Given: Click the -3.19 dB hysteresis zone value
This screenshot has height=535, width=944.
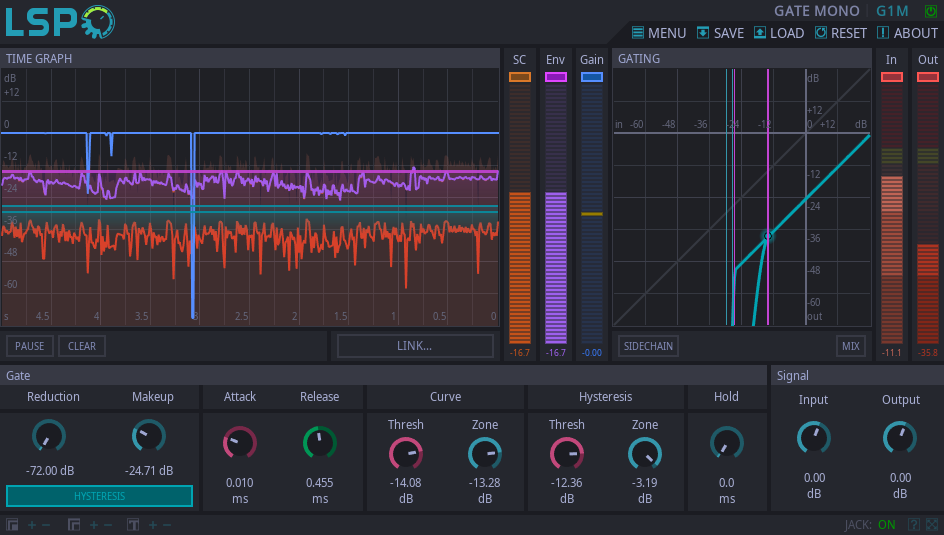Looking at the screenshot, I should tap(645, 490).
